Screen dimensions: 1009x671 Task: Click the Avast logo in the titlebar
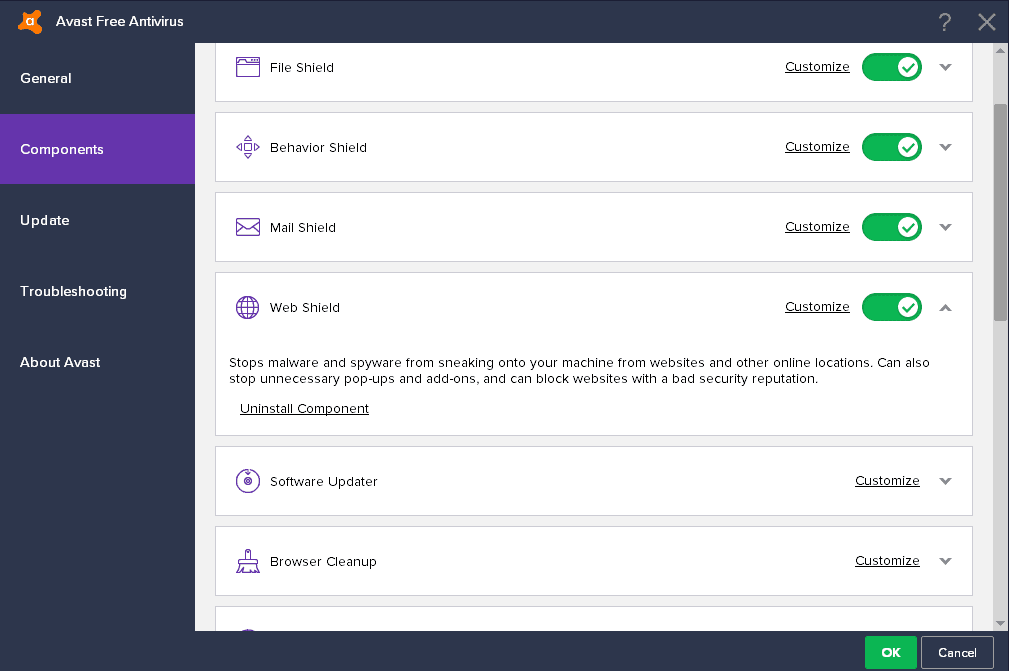[x=29, y=21]
